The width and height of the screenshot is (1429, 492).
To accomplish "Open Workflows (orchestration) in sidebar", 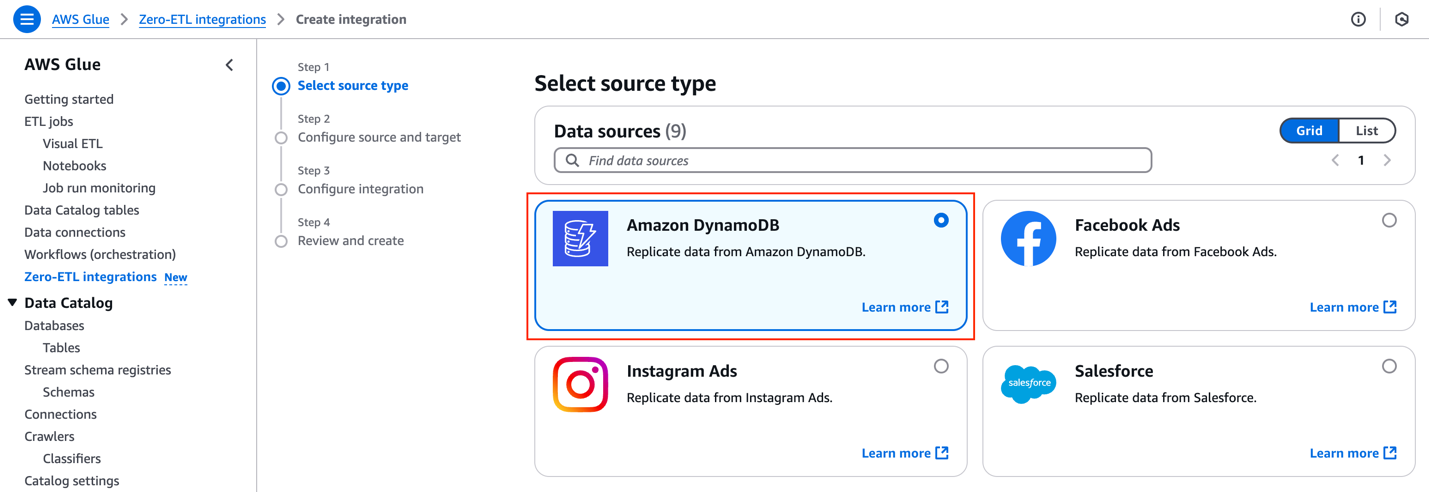I will coord(100,254).
